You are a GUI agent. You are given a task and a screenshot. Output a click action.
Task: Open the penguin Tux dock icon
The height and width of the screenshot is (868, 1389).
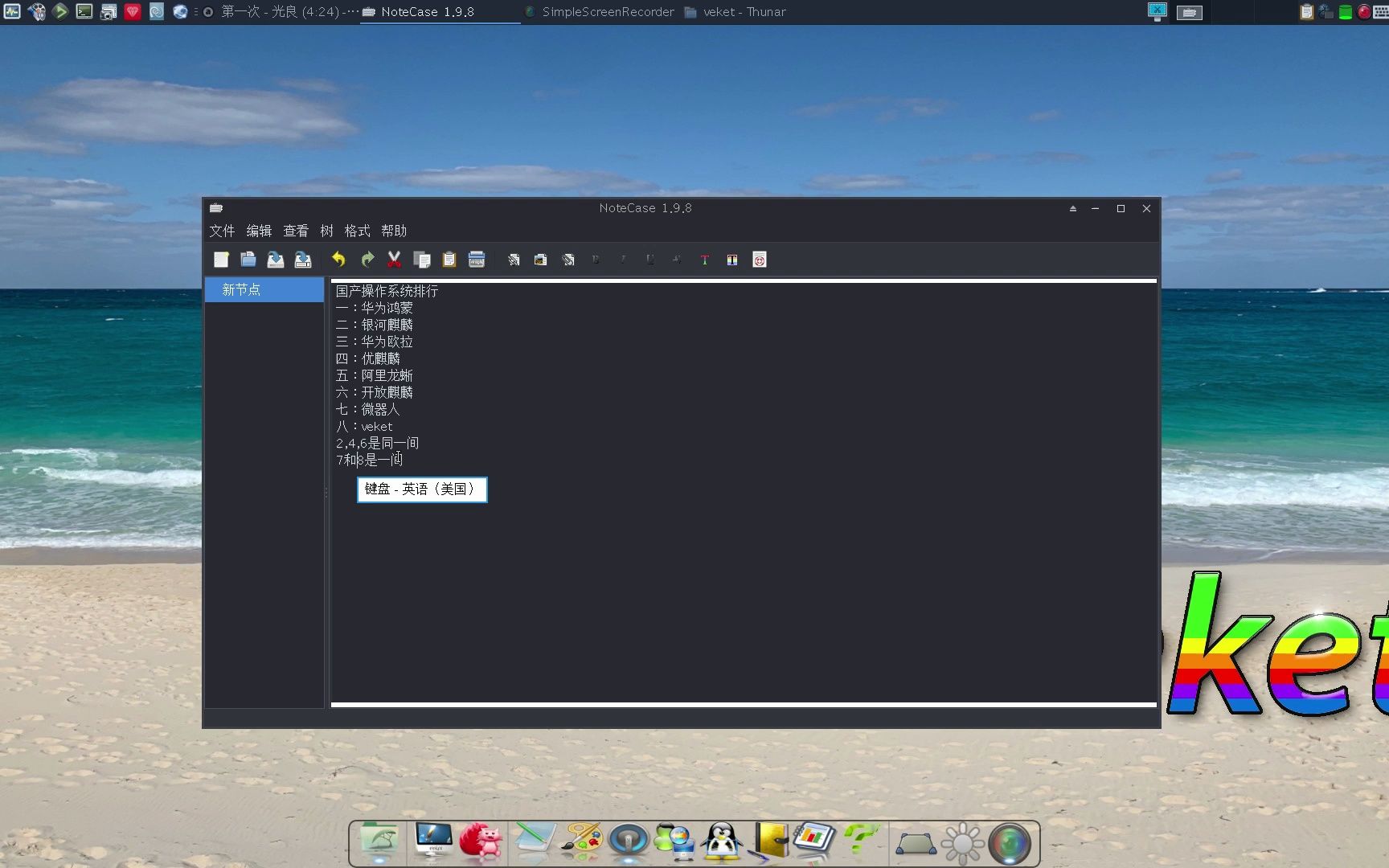(x=722, y=842)
